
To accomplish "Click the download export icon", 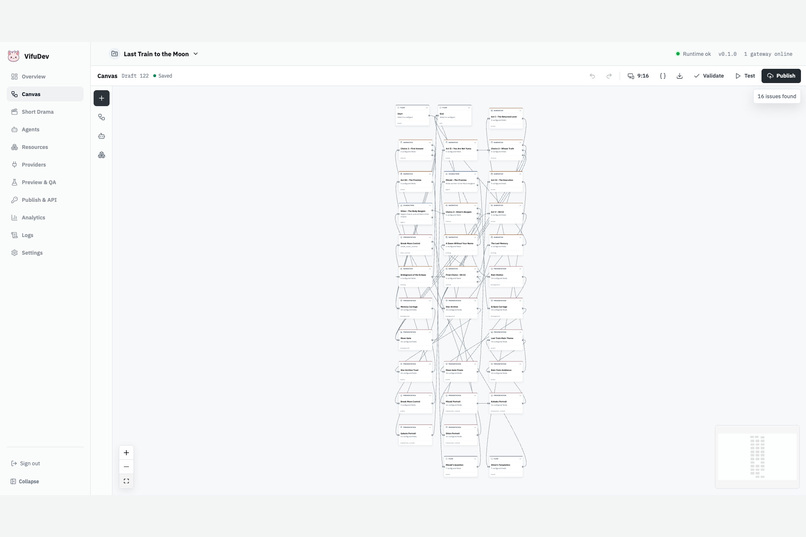I will coord(680,76).
